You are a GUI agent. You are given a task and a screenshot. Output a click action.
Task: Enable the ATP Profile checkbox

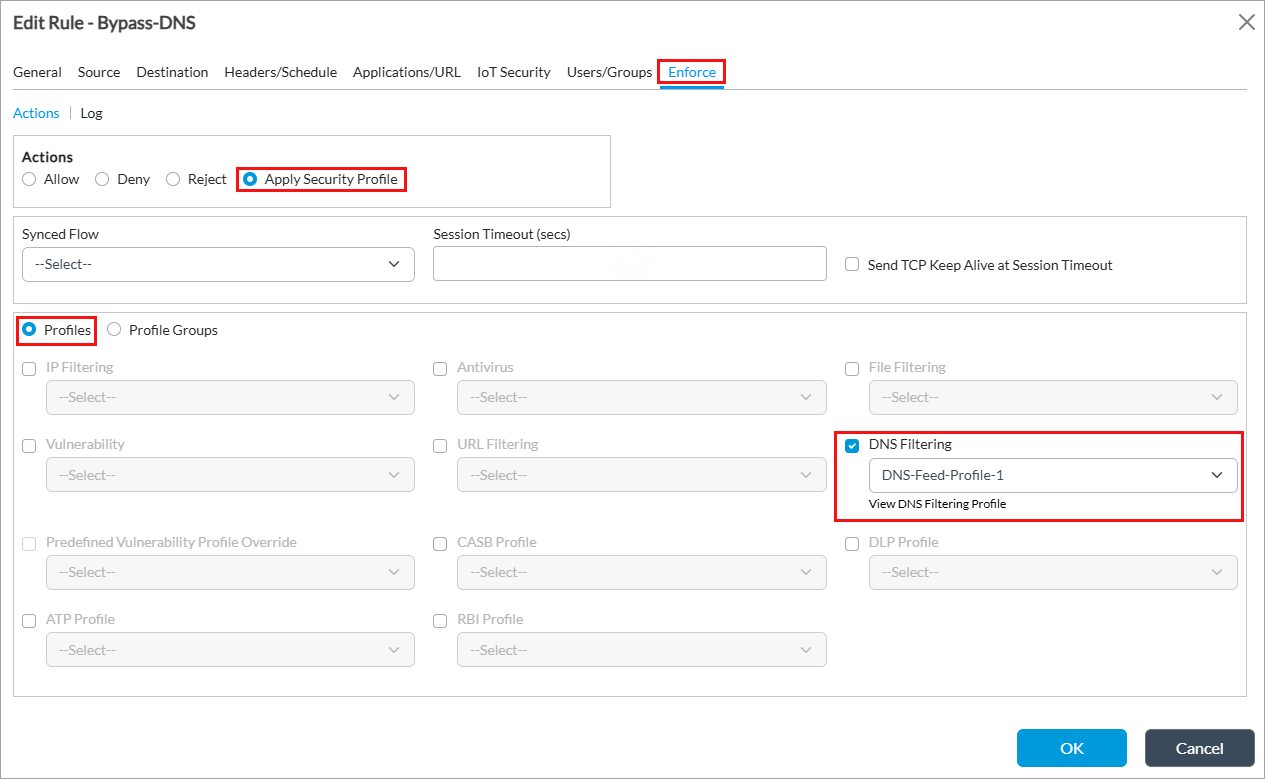point(29,621)
